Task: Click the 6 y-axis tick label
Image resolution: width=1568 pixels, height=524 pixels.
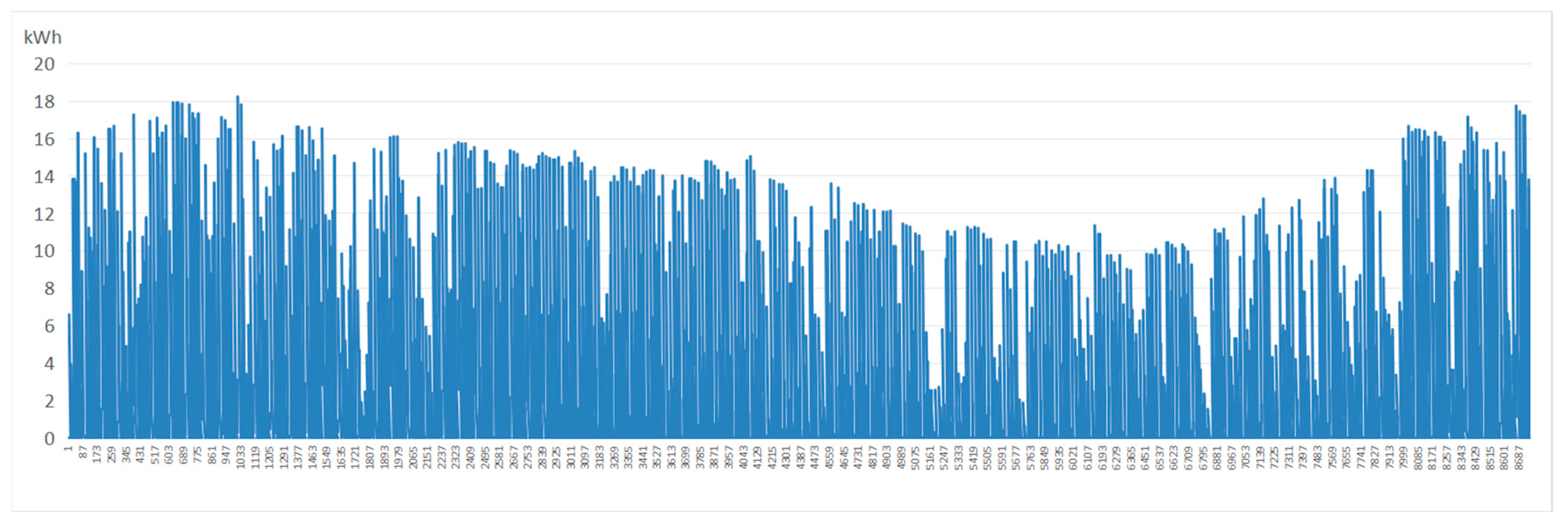Action: (49, 326)
